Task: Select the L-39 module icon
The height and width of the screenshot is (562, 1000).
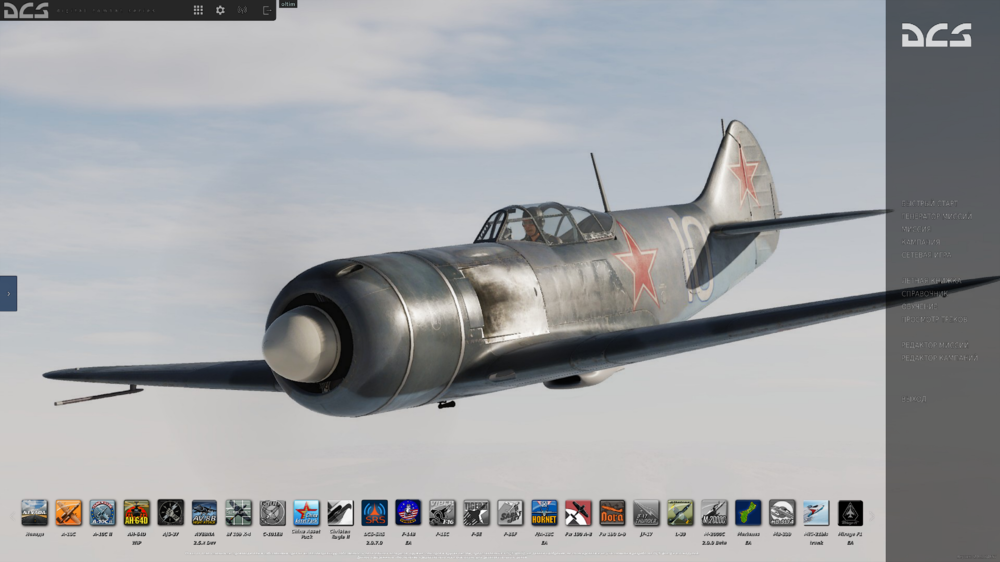Action: 680,513
